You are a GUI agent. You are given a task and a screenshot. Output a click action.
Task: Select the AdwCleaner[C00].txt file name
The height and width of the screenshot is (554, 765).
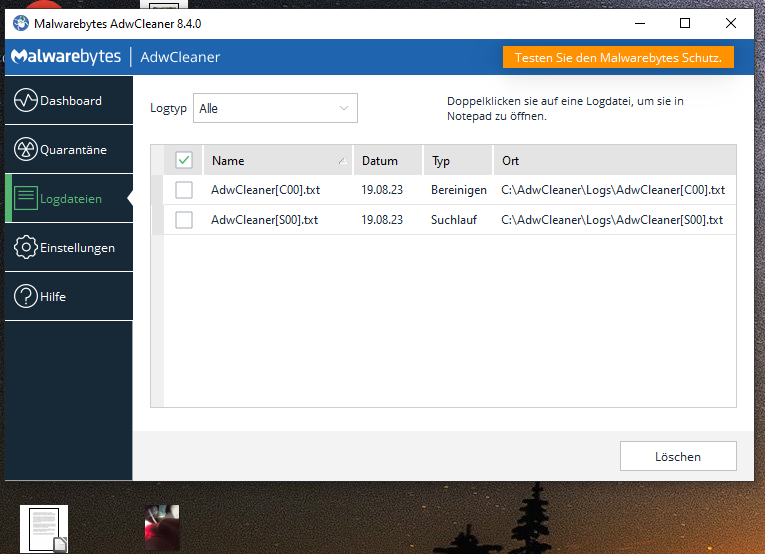[265, 190]
